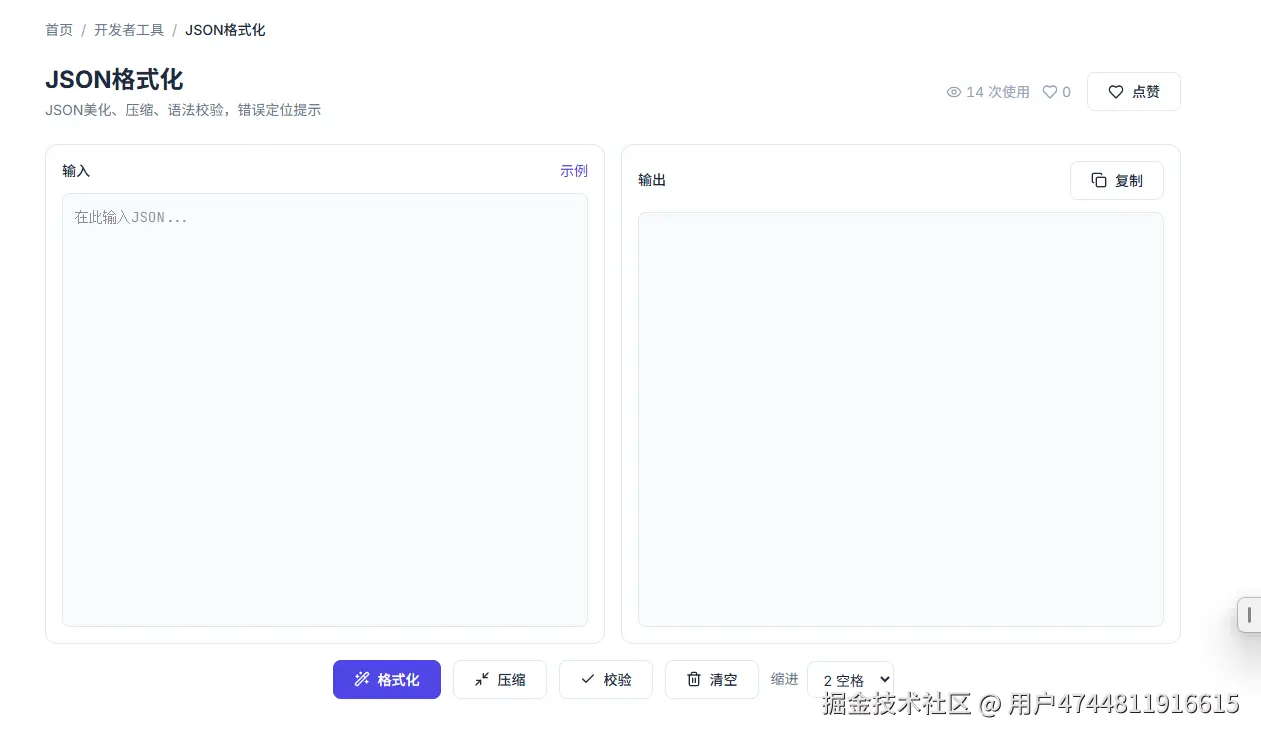Click the 压缩 compress button
This screenshot has width=1261, height=739.
[x=500, y=679]
